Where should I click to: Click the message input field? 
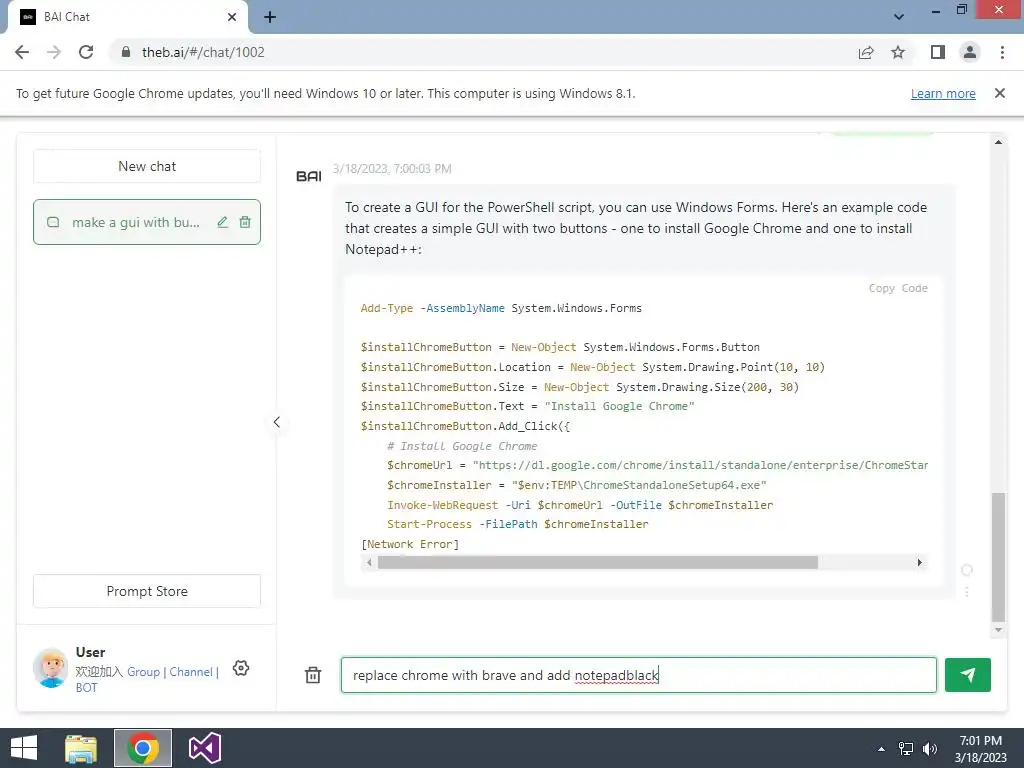(639, 675)
